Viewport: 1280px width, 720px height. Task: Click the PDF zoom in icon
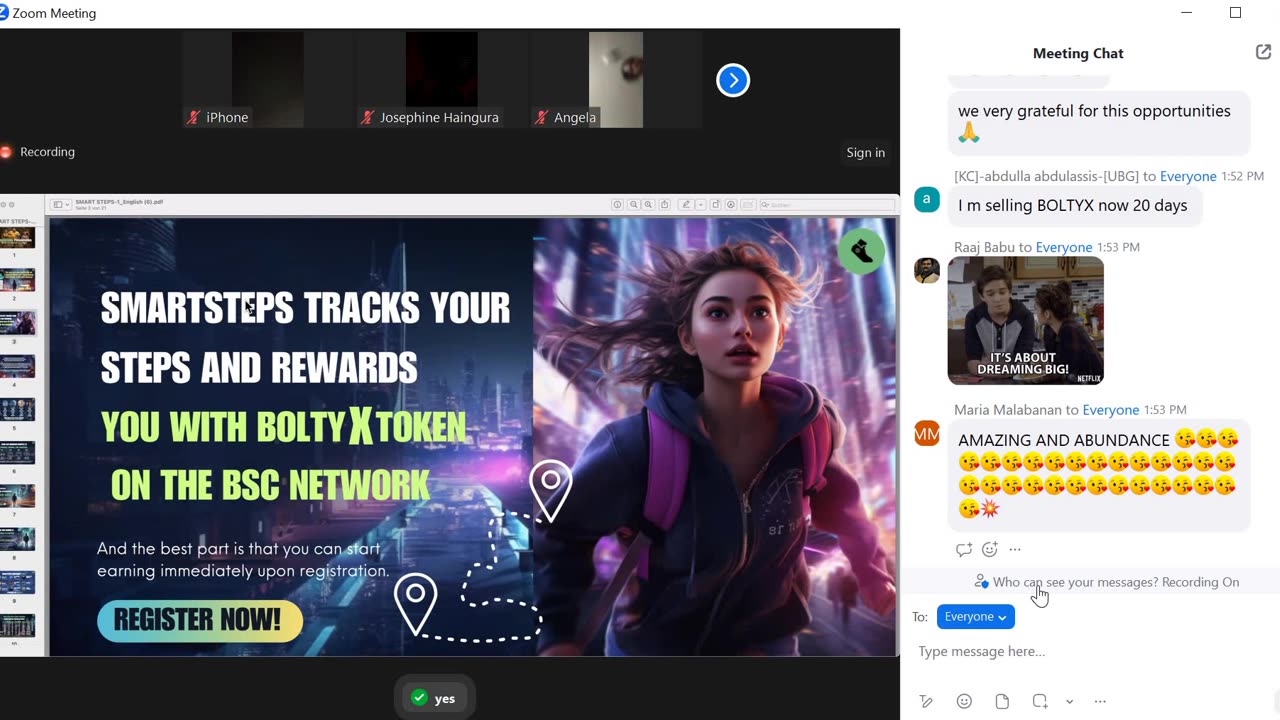[x=648, y=205]
